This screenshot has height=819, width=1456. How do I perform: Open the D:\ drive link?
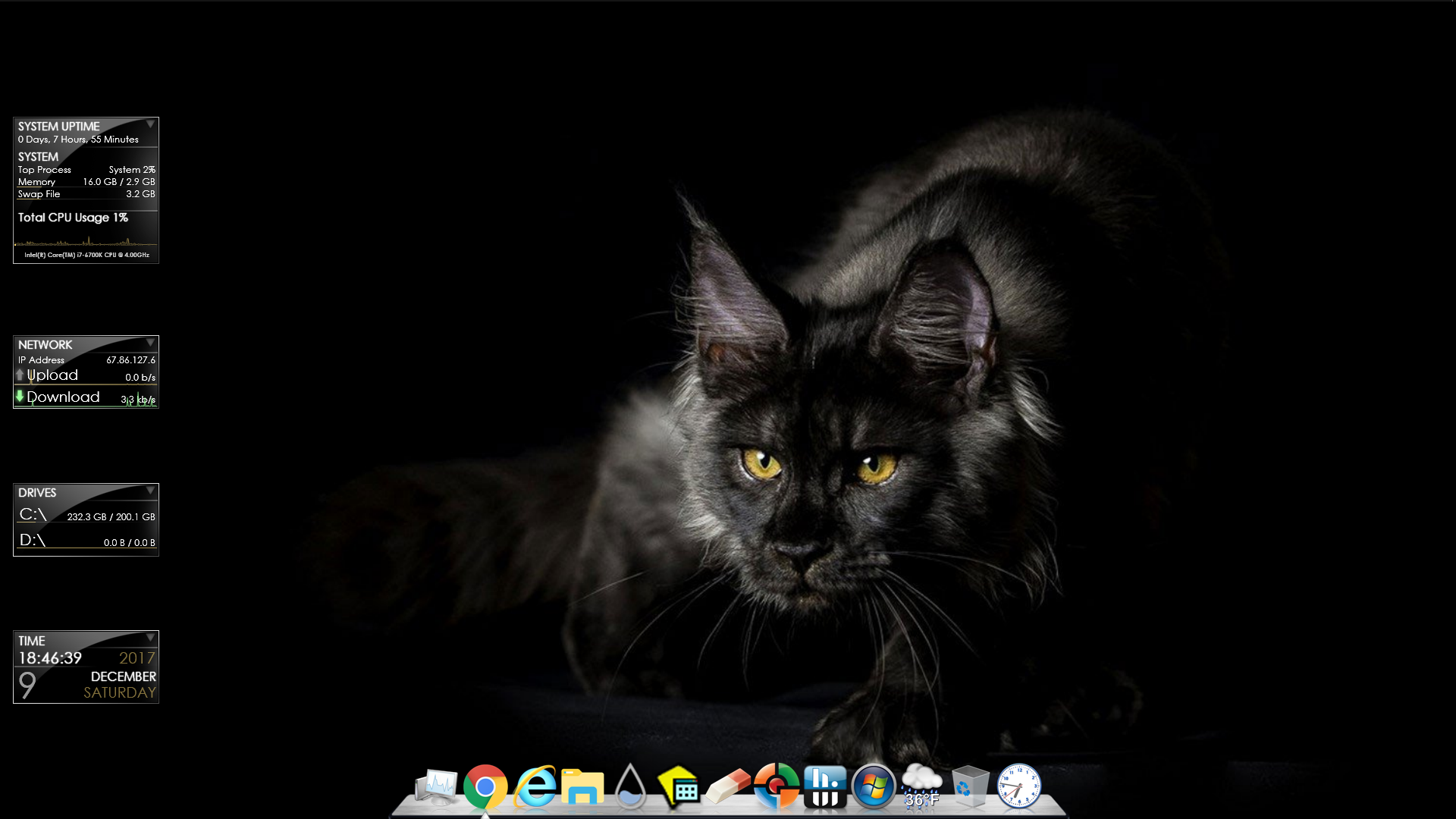33,540
